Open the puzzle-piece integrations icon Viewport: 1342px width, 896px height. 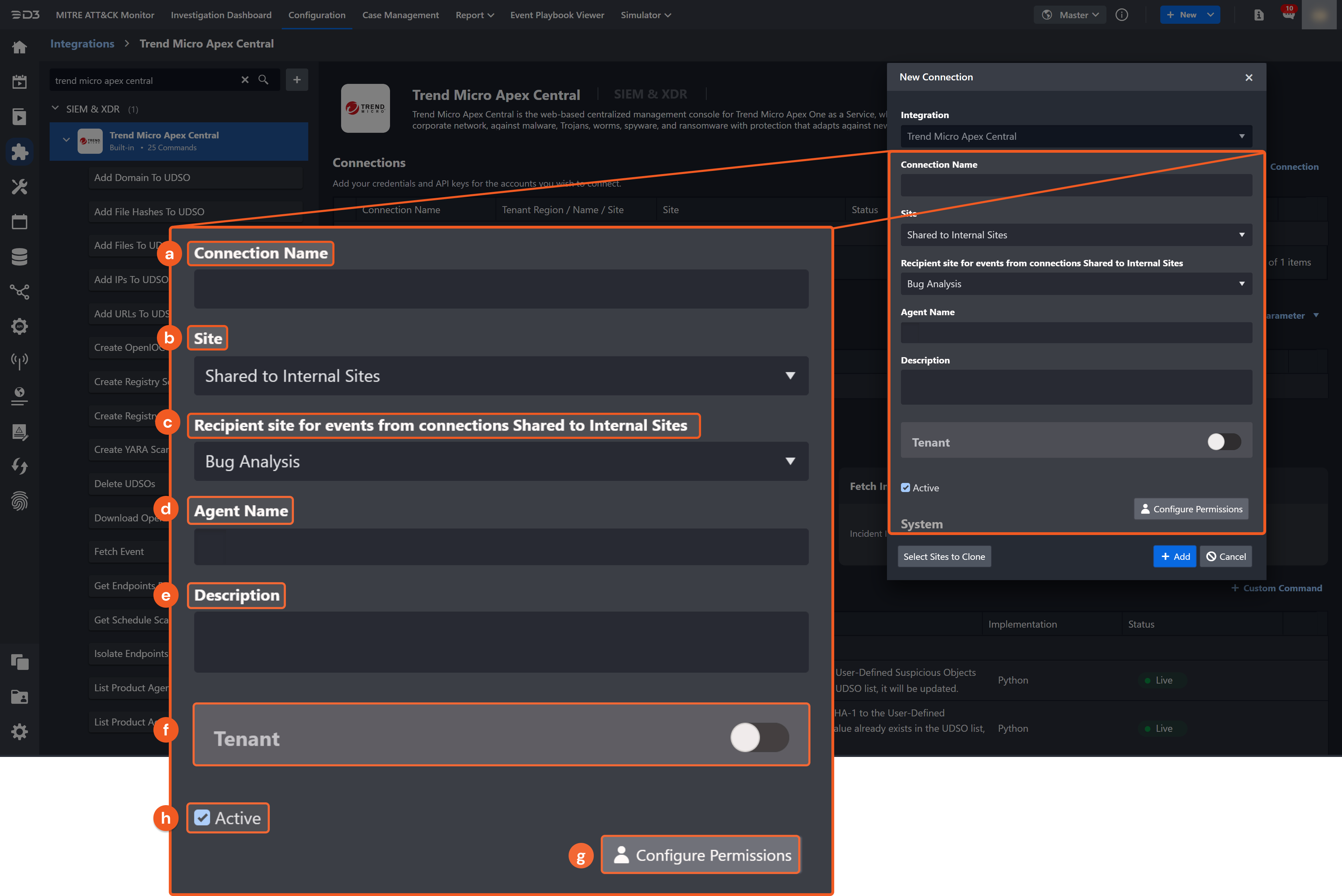tap(20, 152)
